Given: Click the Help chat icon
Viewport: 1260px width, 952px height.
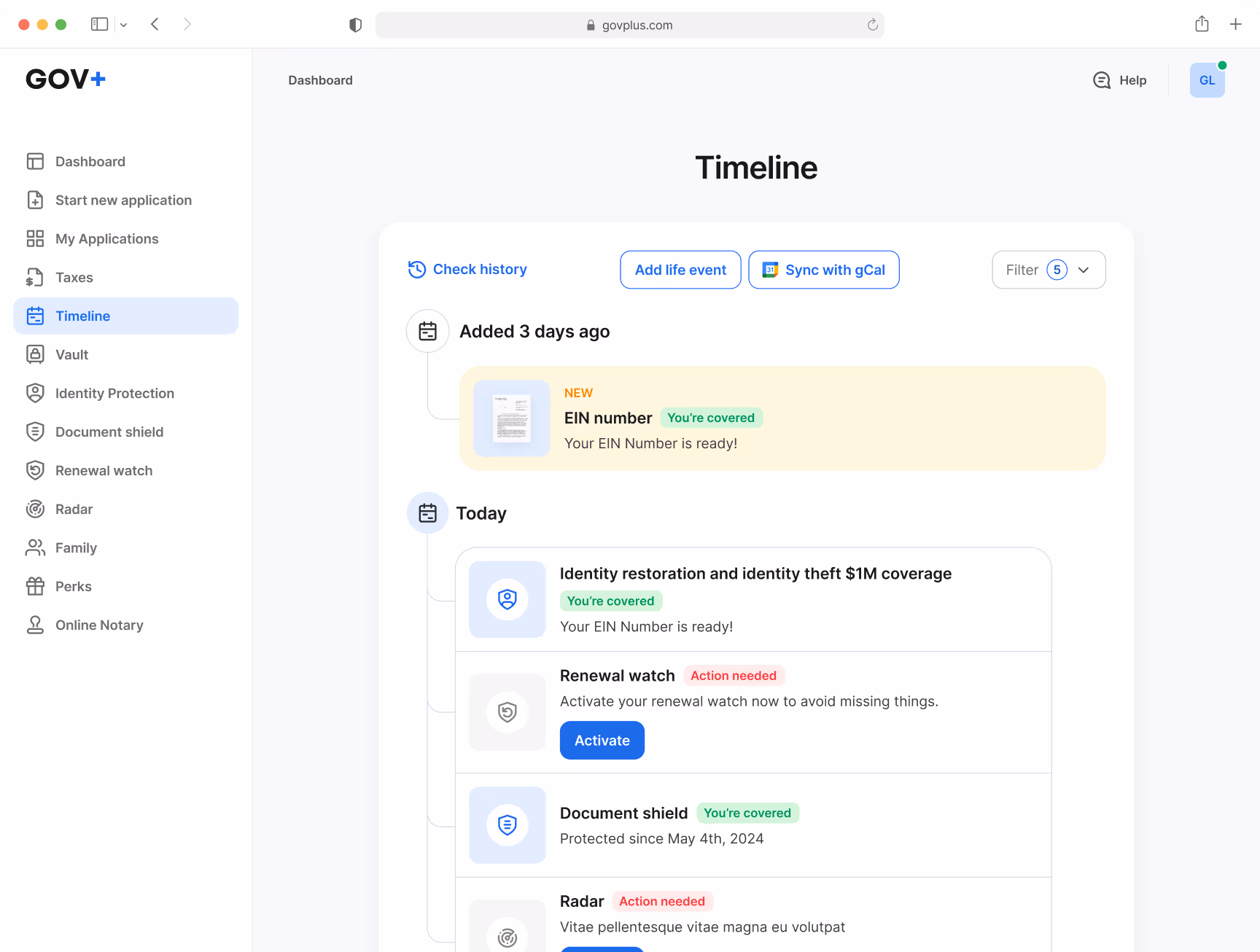Looking at the screenshot, I should tap(1102, 80).
